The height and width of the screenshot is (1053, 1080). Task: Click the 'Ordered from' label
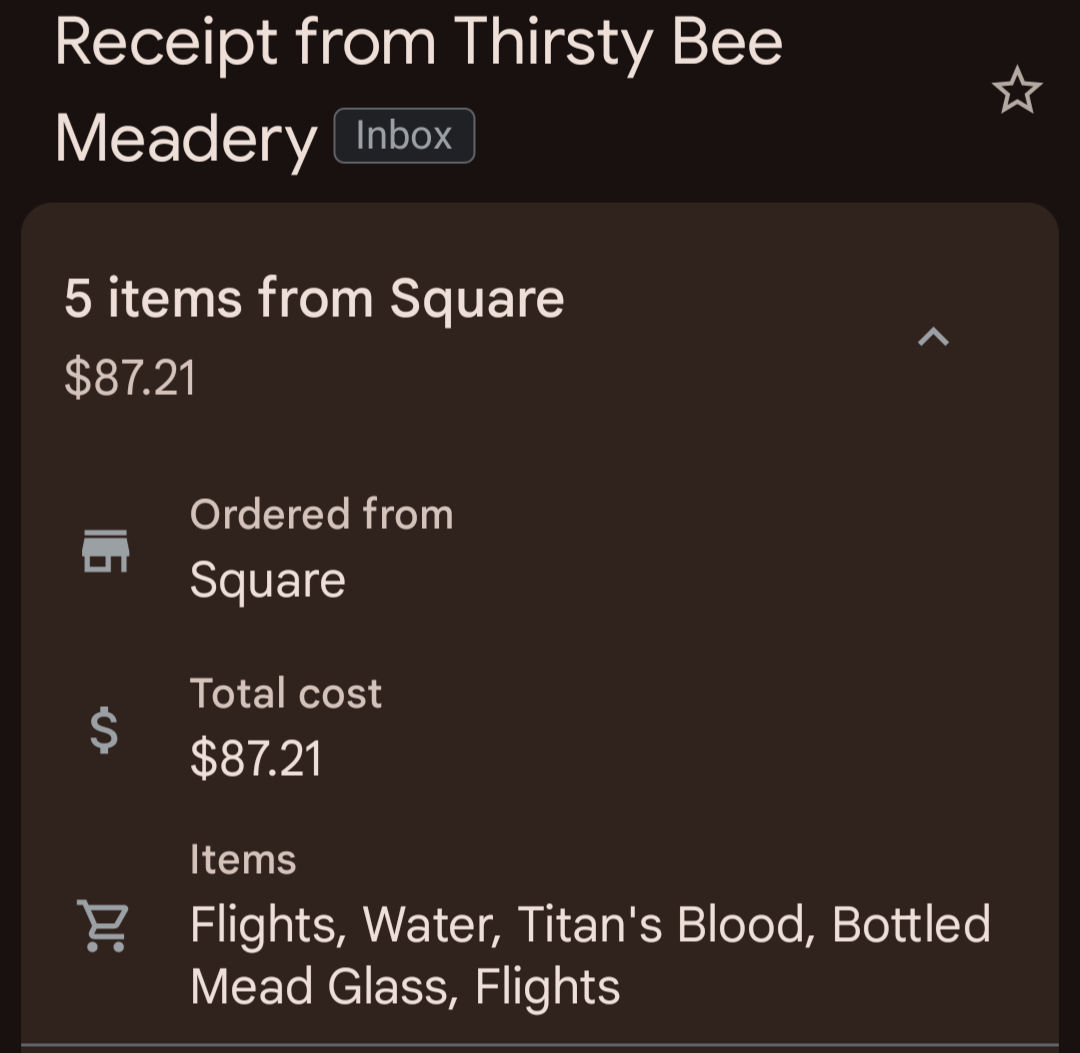tap(321, 514)
